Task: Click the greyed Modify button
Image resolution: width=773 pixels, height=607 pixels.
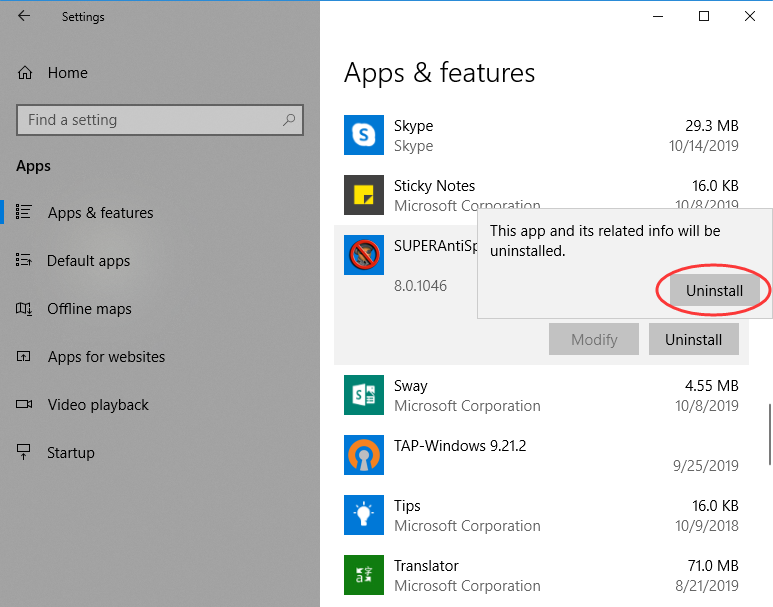Action: (x=594, y=339)
